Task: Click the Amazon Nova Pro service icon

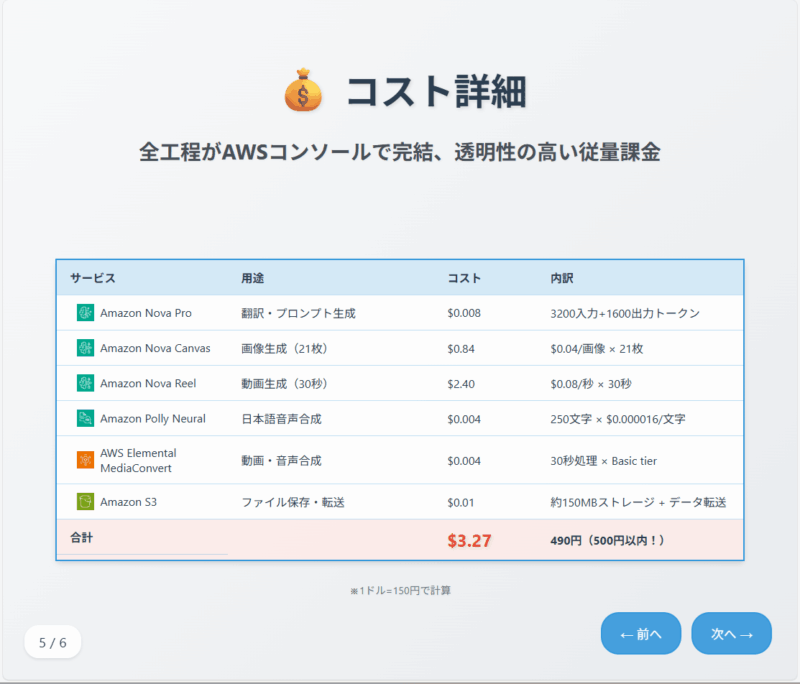Action: [x=85, y=313]
